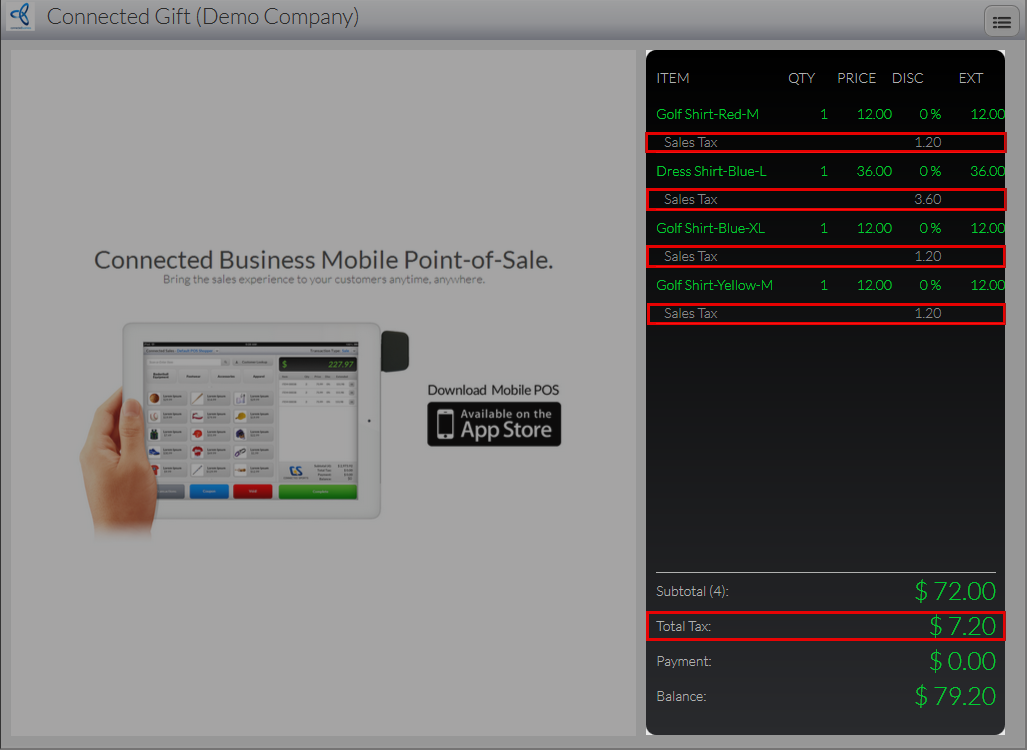This screenshot has height=750, width=1027.
Task: Click the Connected Business Mobile Point-of-Sale heading
Action: click(x=324, y=260)
